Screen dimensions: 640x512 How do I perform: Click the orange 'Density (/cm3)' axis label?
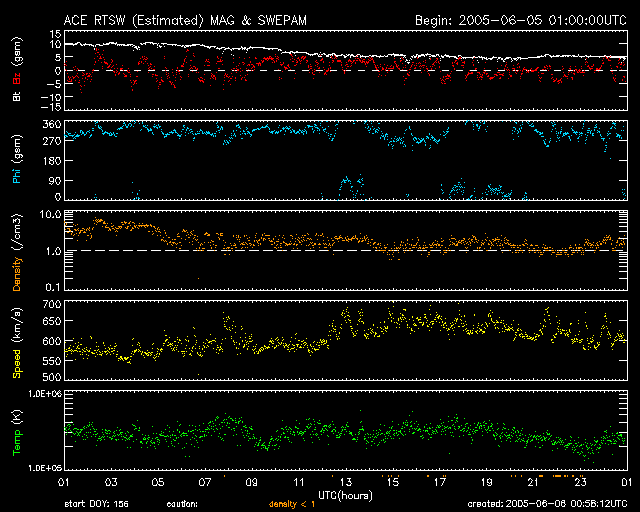pos(17,252)
